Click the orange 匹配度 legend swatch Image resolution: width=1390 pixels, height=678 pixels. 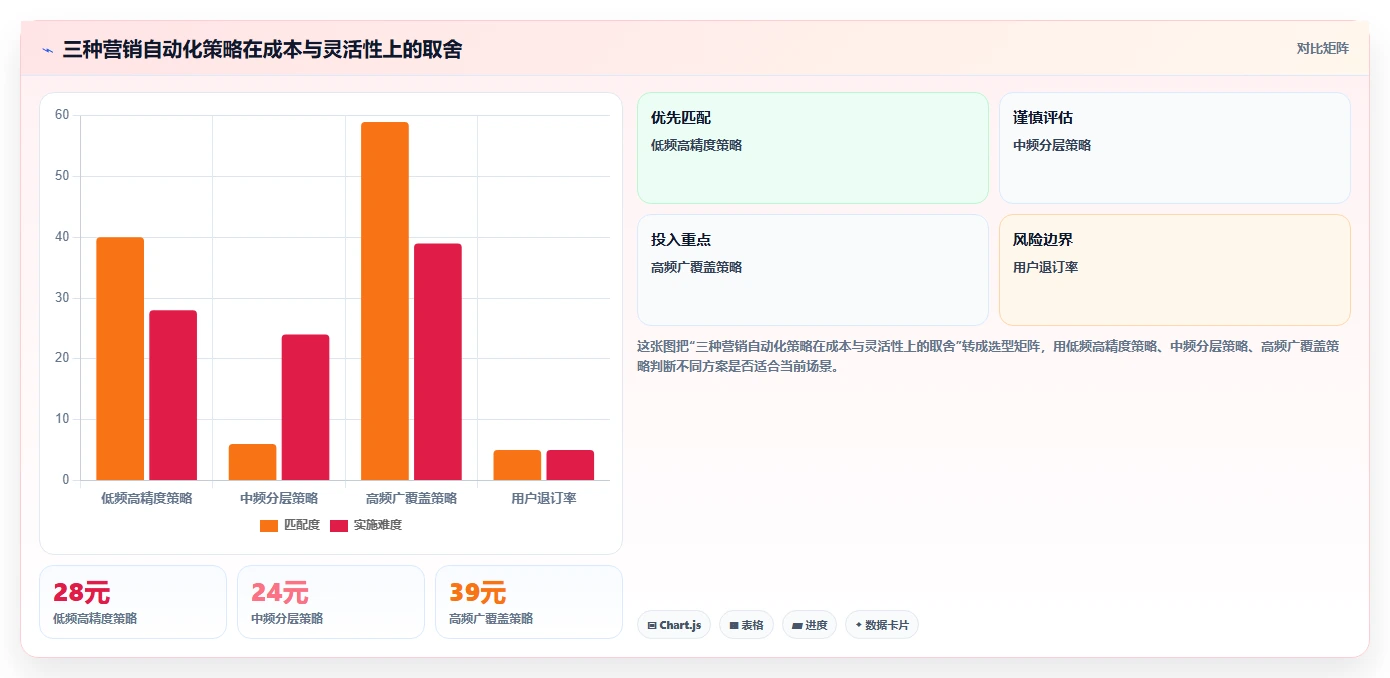[269, 525]
